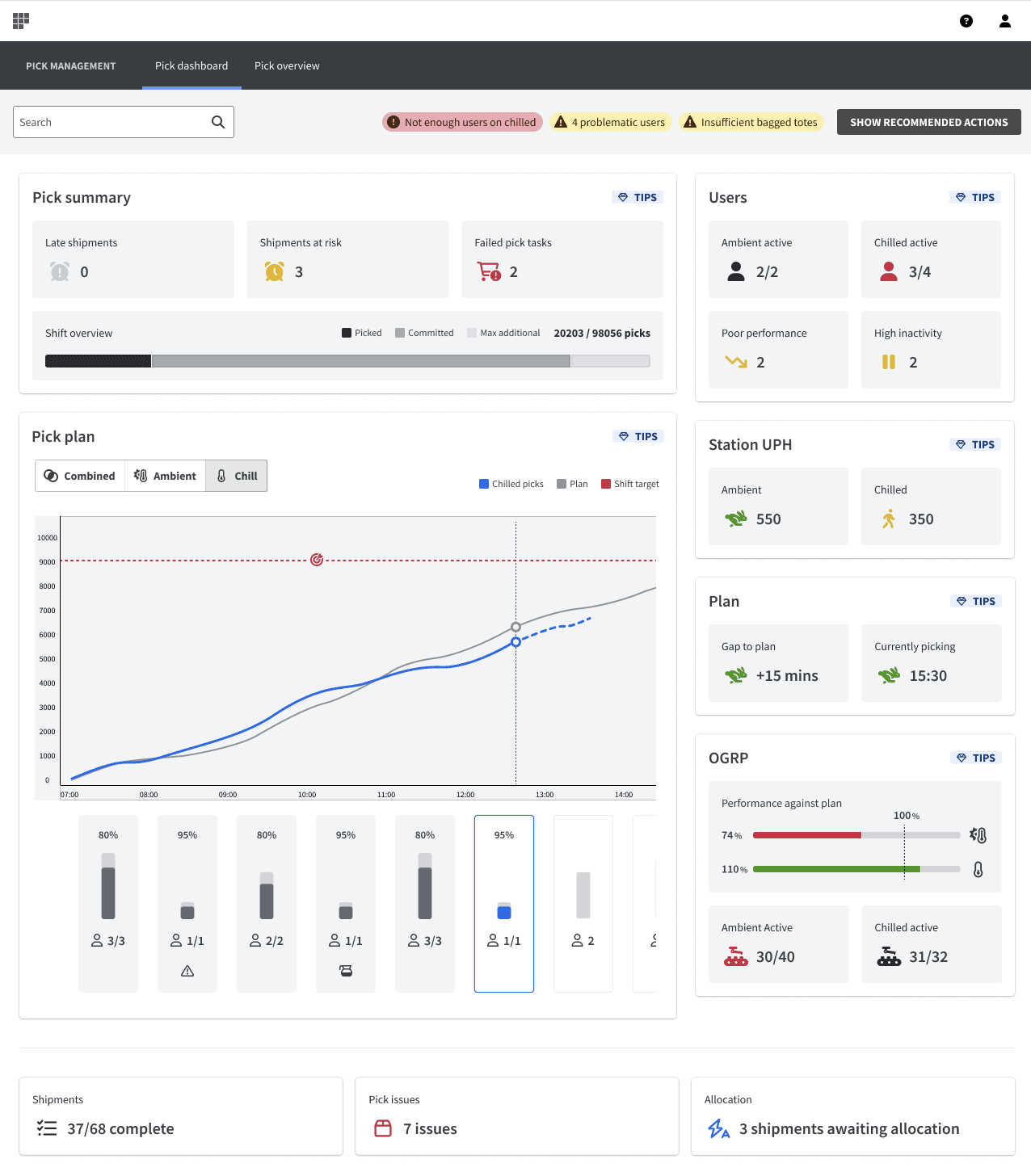Click the OGRP Ambient Active red robot icon
Viewport: 1031px width, 1176px height.
[736, 956]
